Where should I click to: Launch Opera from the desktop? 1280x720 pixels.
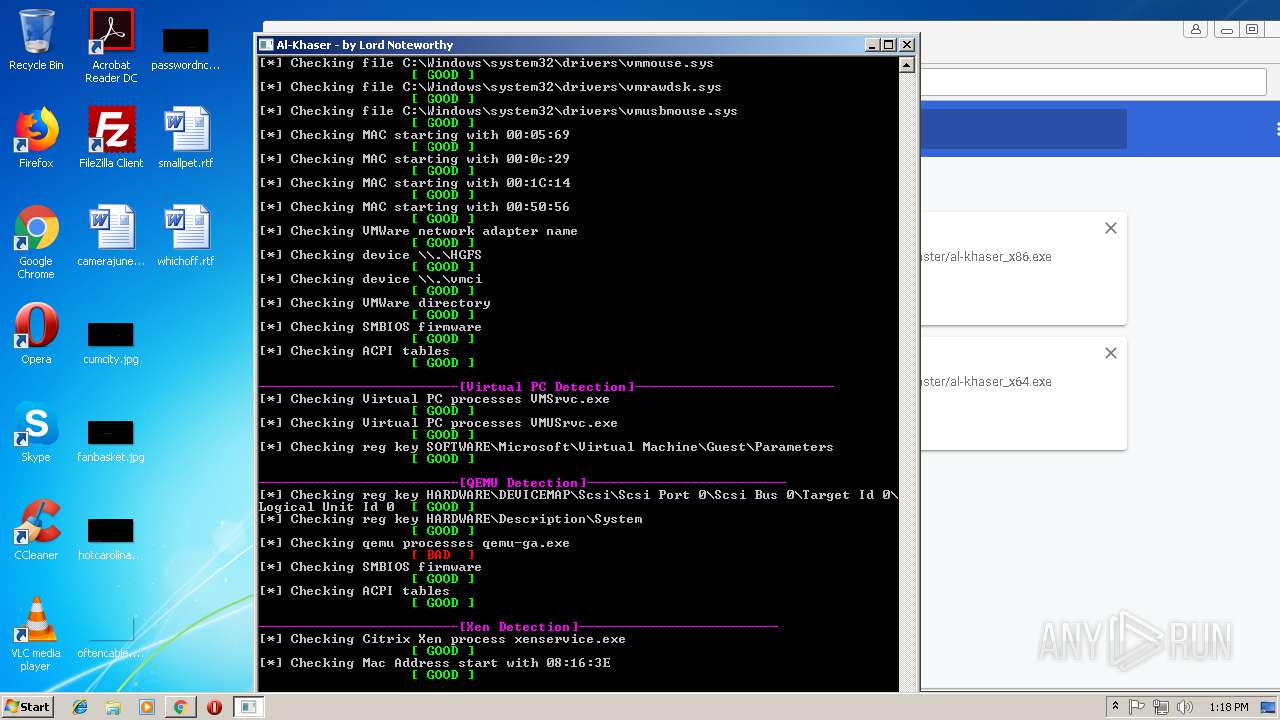36,334
